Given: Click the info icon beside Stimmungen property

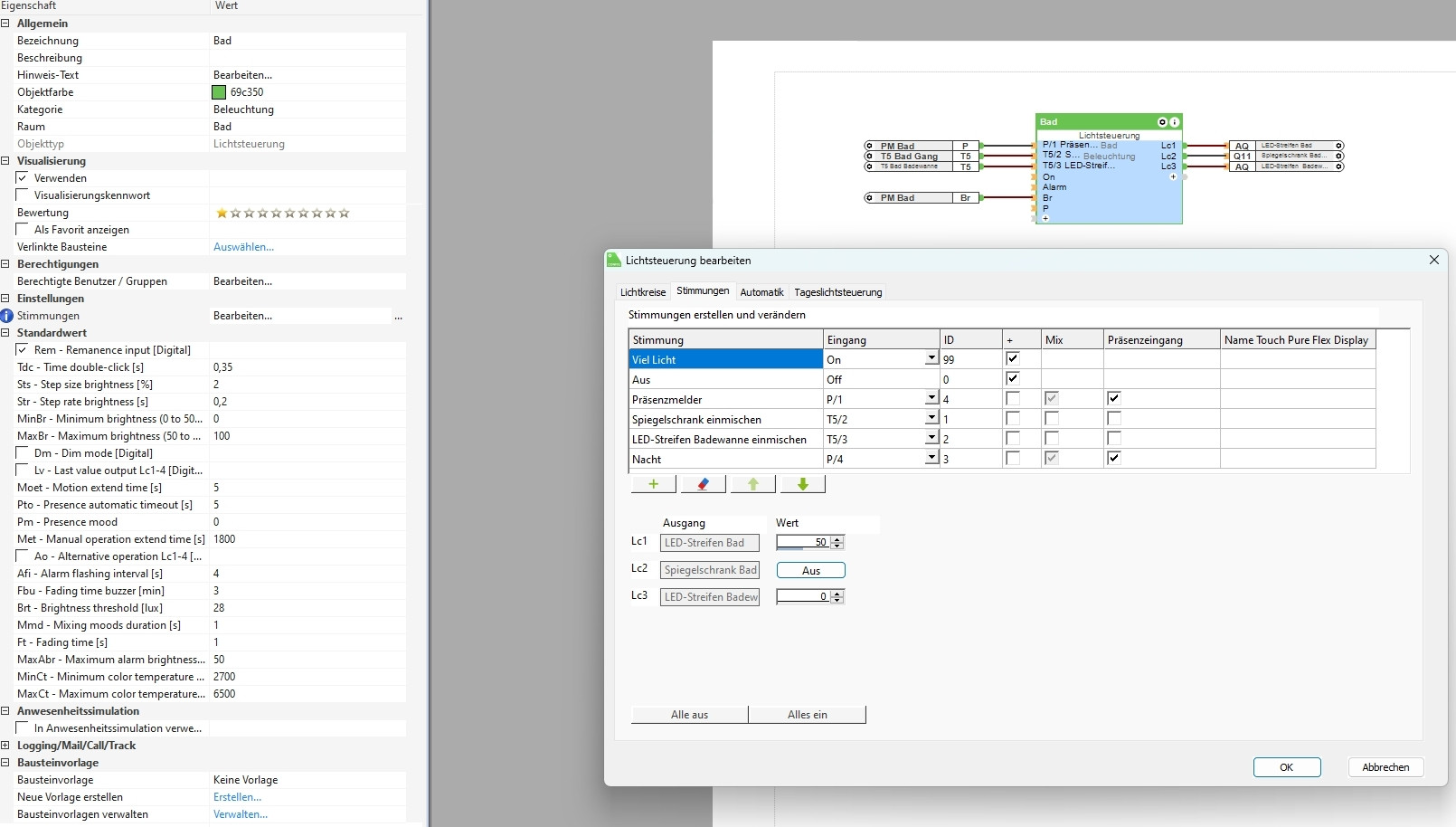Looking at the screenshot, I should 7,316.
